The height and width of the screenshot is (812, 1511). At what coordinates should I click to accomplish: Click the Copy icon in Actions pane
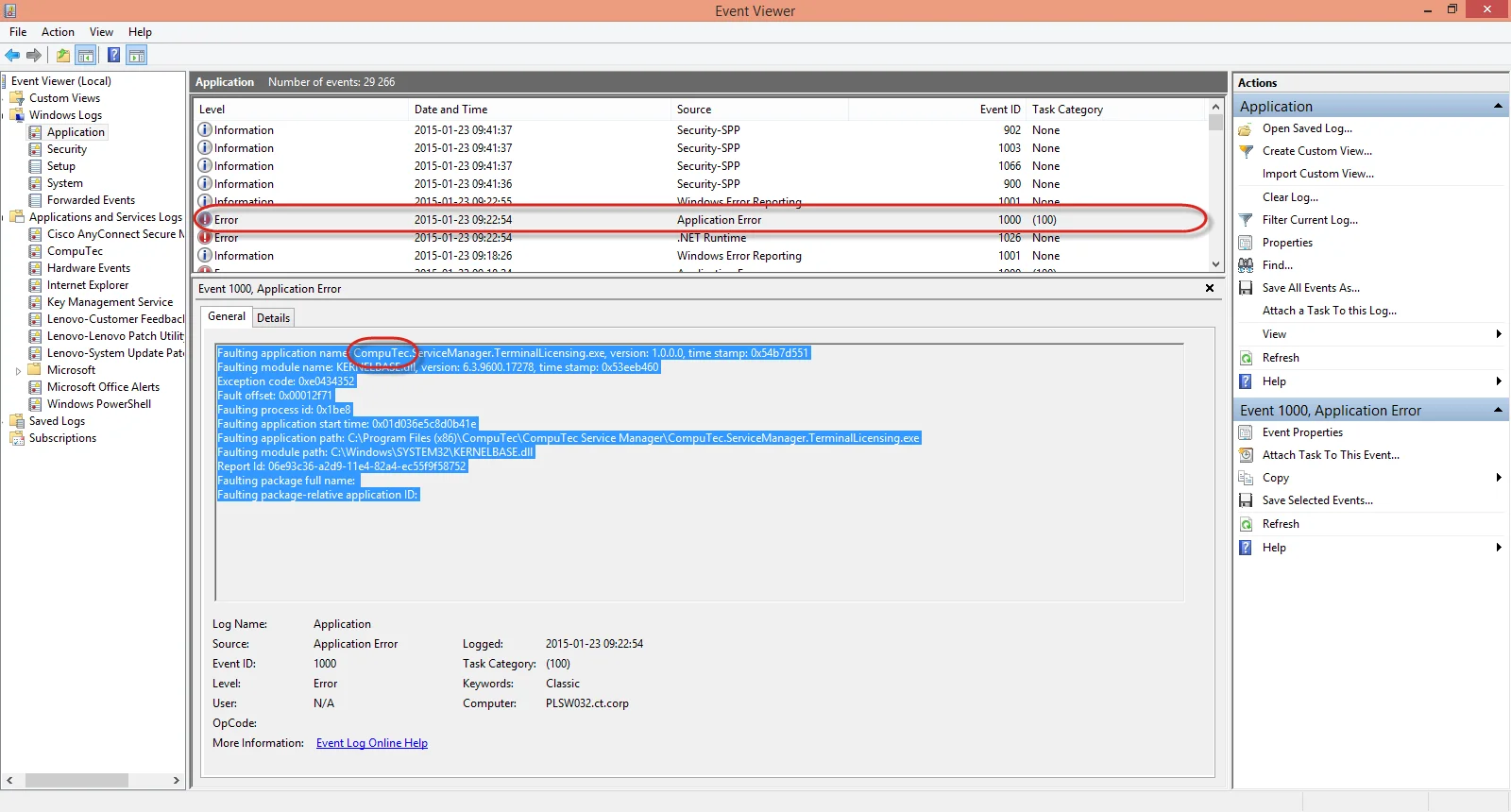pos(1246,478)
